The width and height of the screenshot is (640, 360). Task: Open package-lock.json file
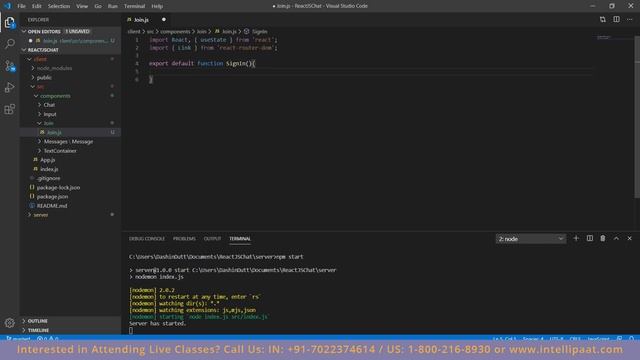click(x=58, y=187)
